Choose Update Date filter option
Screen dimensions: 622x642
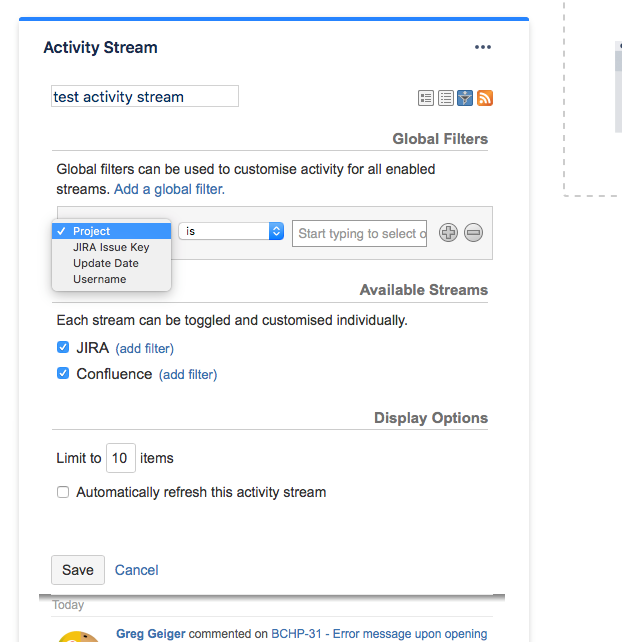[x=111, y=263]
